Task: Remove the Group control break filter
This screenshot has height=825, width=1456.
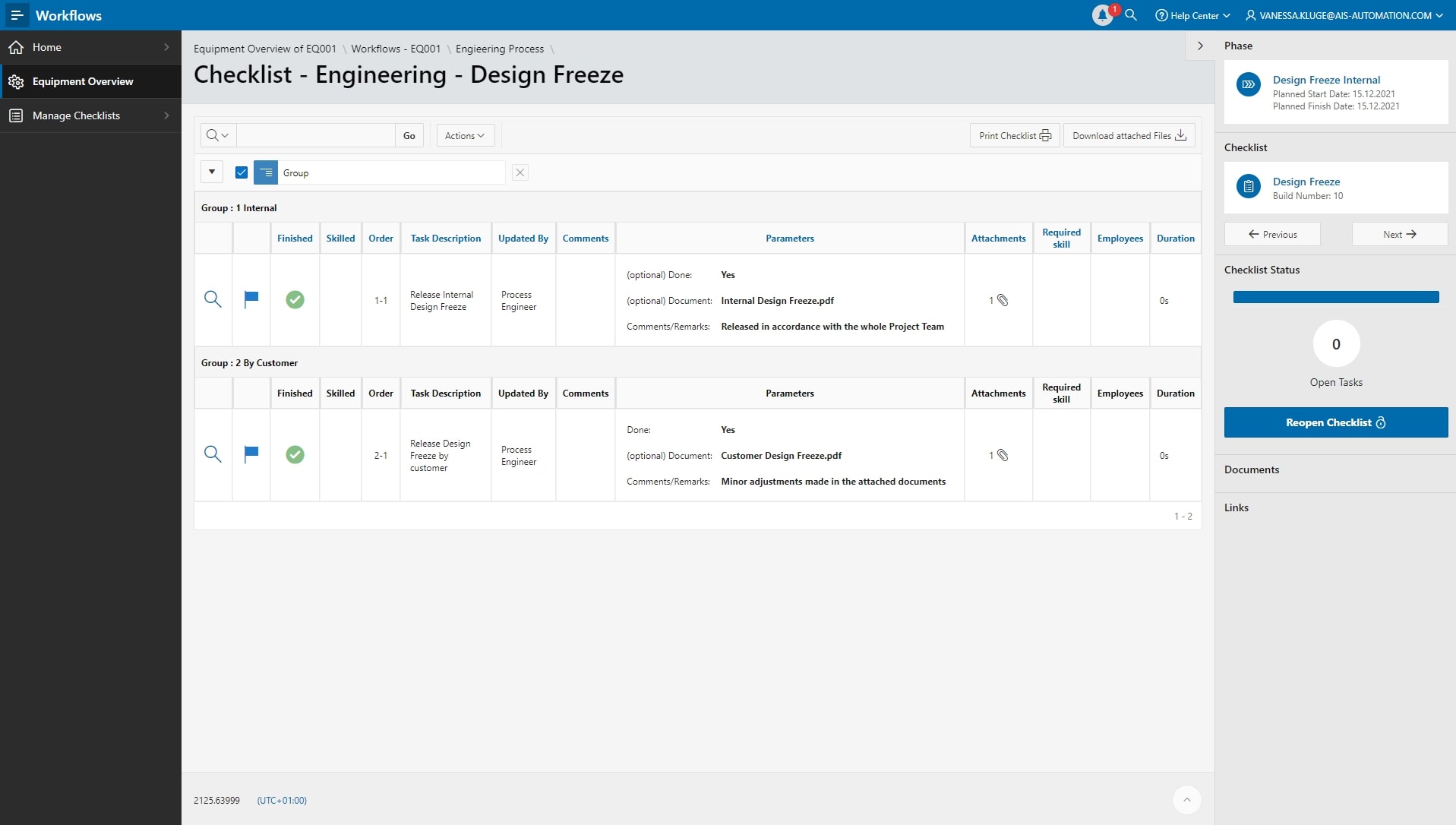Action: pos(520,172)
